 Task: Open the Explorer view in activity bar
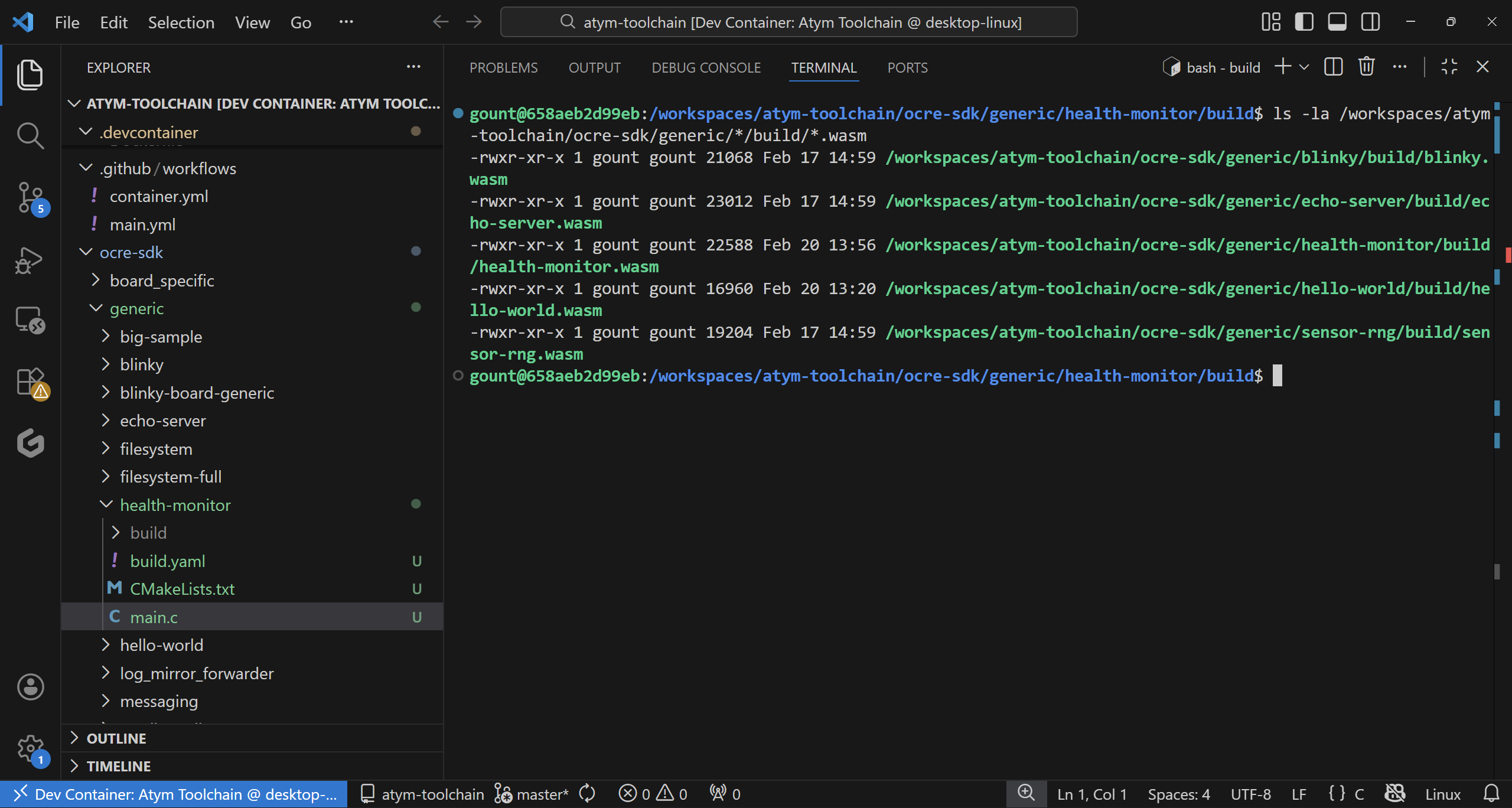click(x=30, y=74)
